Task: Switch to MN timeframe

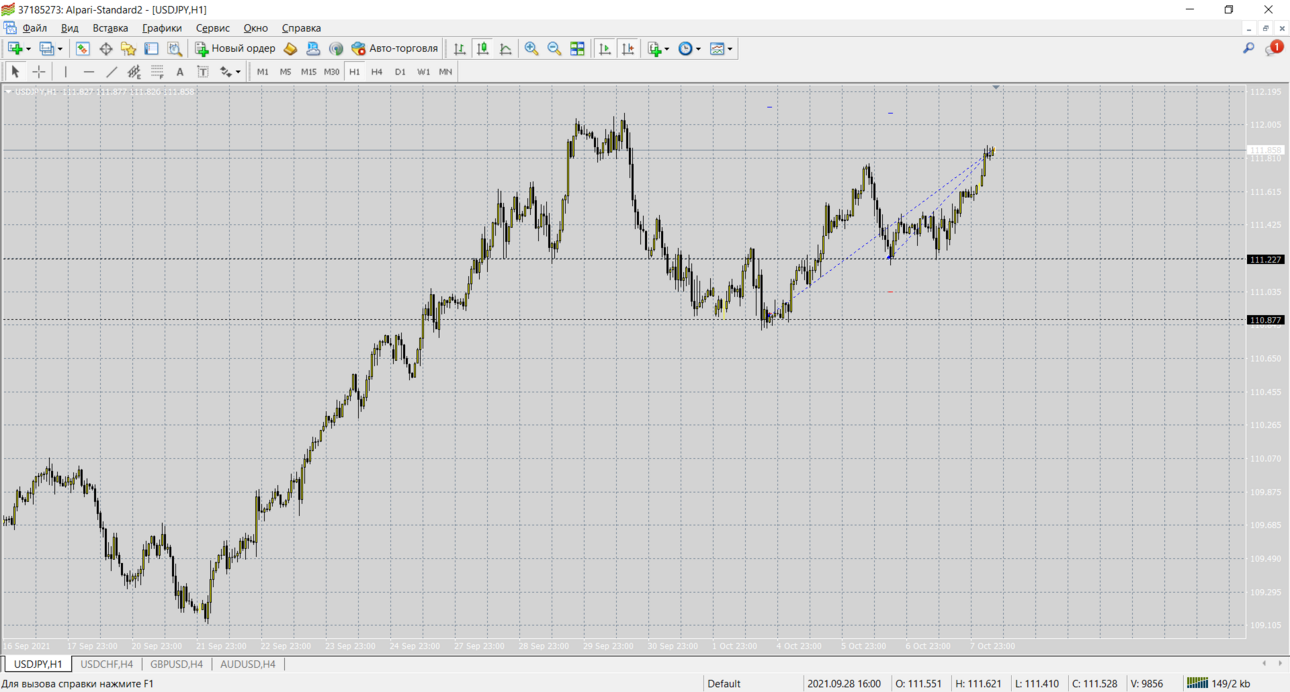Action: pyautogui.click(x=446, y=72)
